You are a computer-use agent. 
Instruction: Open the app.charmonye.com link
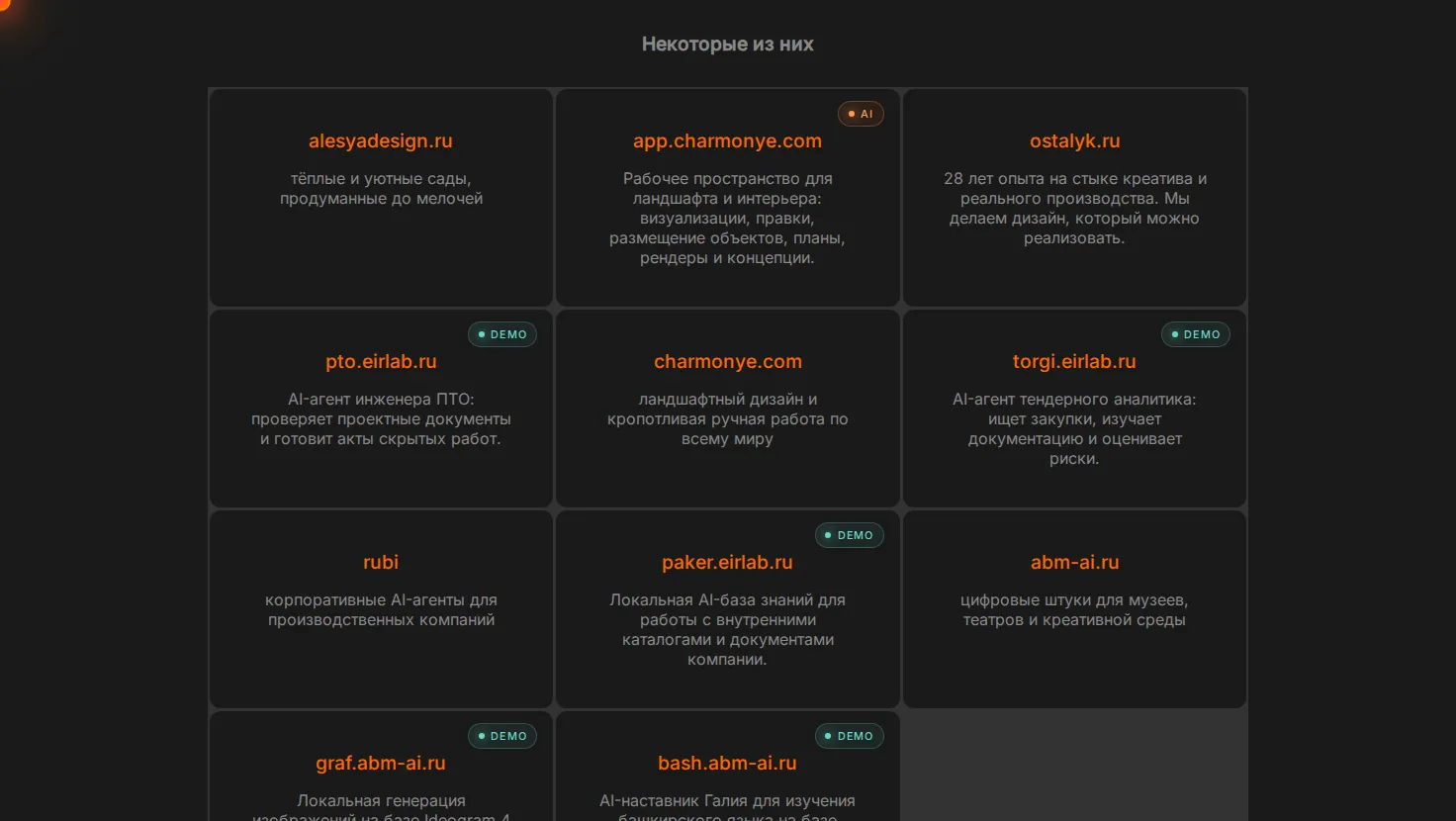727,140
